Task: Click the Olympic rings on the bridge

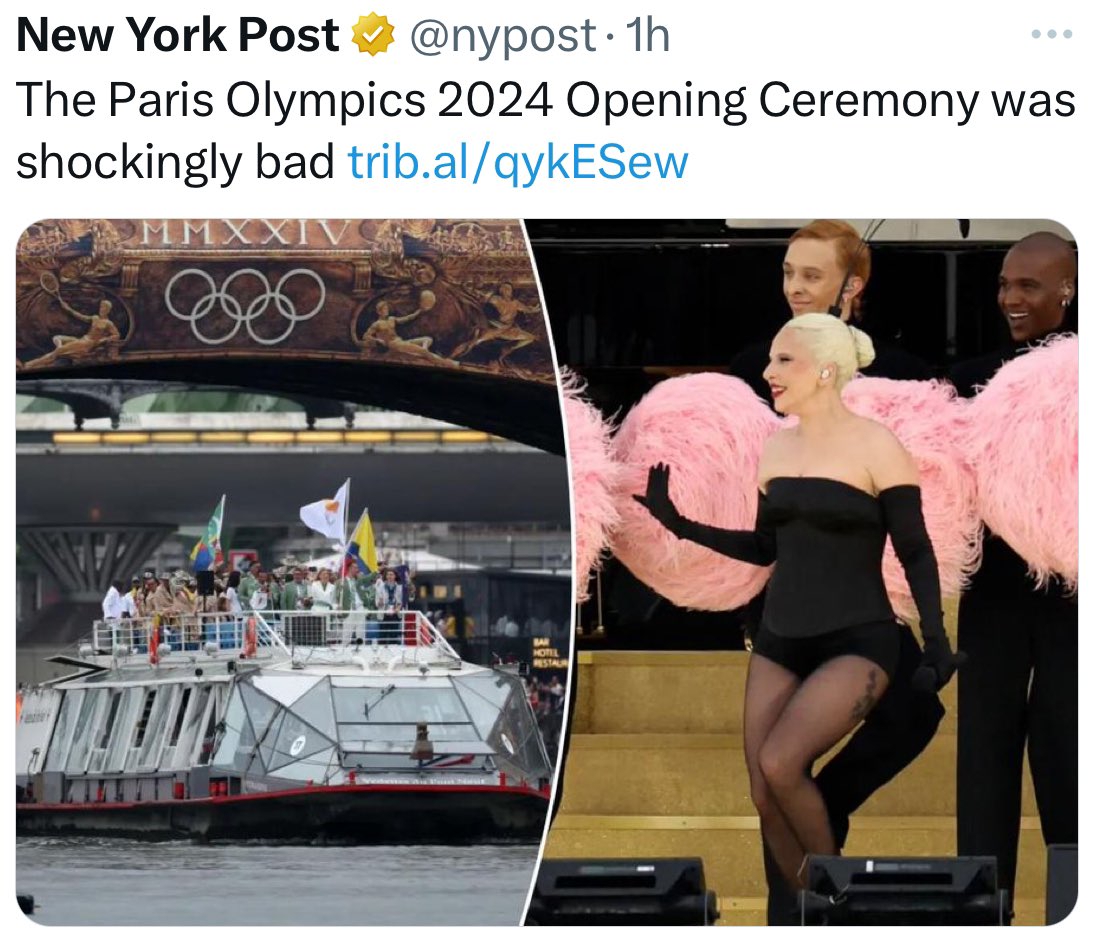Action: point(245,305)
